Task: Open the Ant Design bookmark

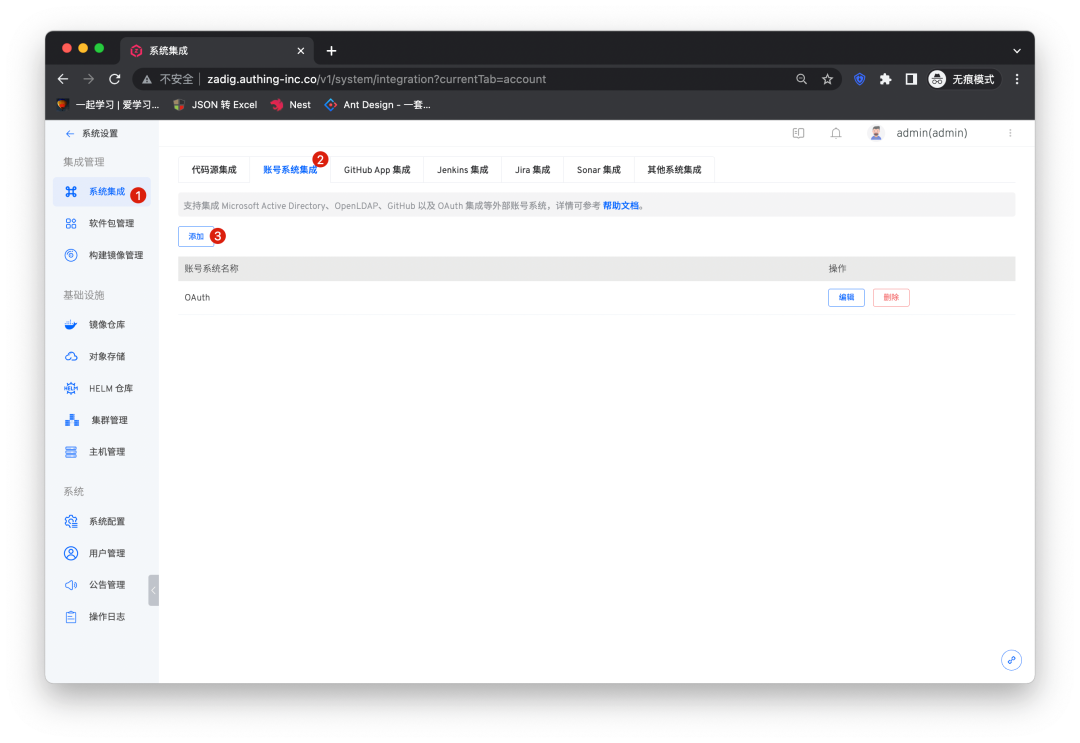Action: pos(377,105)
